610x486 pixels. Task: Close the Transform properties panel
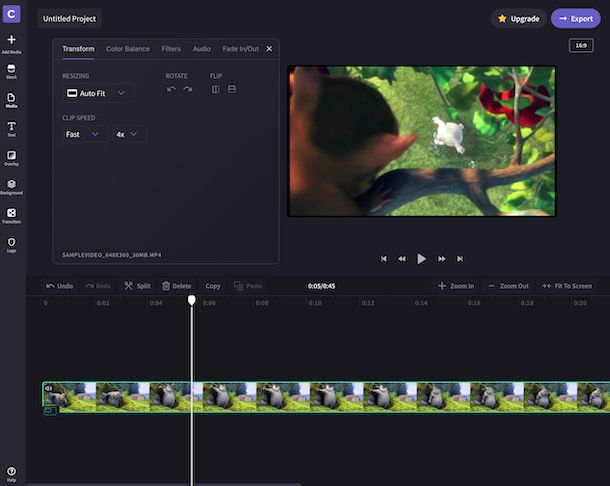point(269,49)
